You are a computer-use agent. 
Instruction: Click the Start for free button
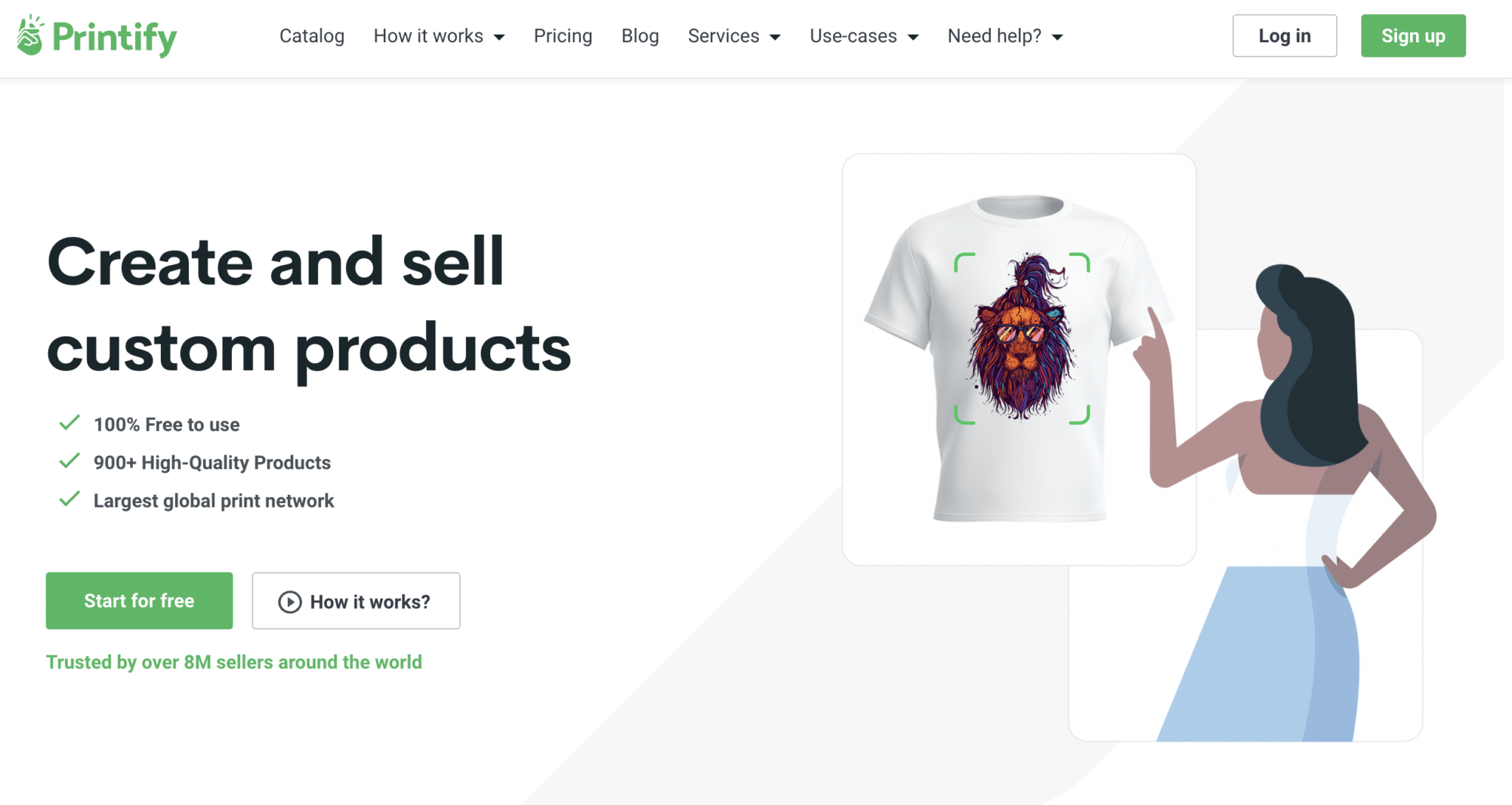(x=140, y=601)
